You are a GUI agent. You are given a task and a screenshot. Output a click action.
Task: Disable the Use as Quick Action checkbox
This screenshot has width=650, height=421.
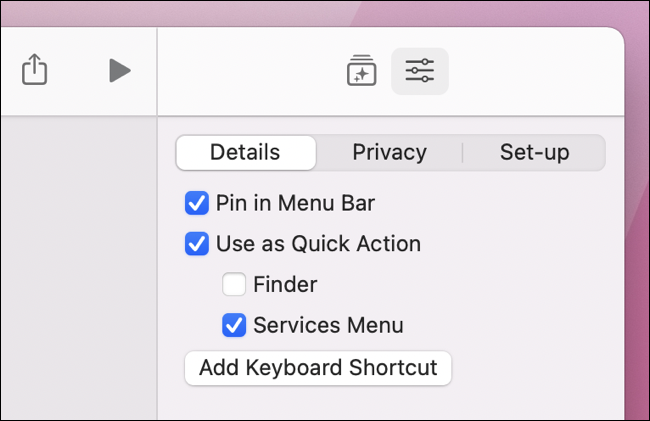point(197,244)
